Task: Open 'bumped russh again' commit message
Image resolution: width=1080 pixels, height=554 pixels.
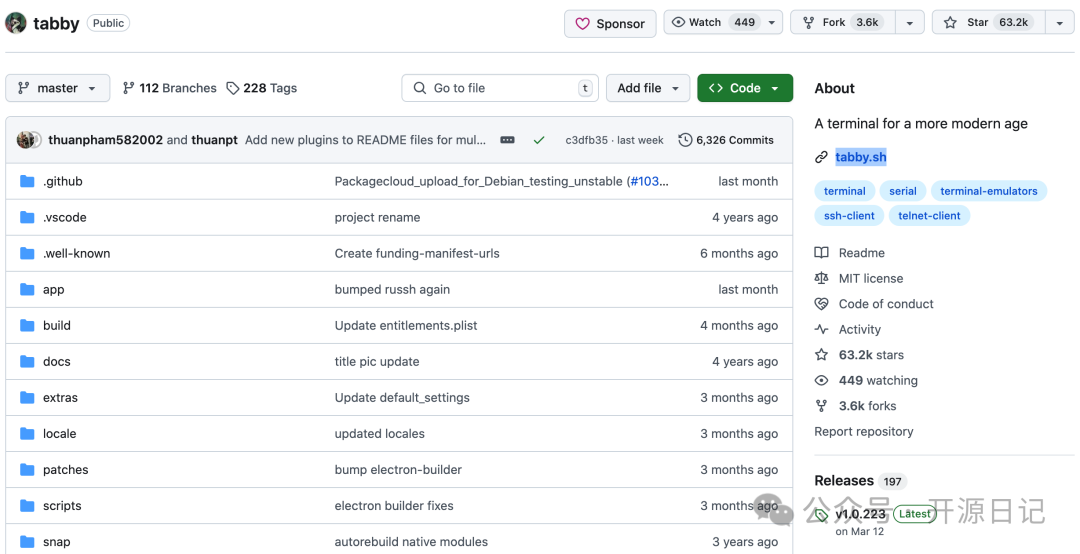Action: 393,289
